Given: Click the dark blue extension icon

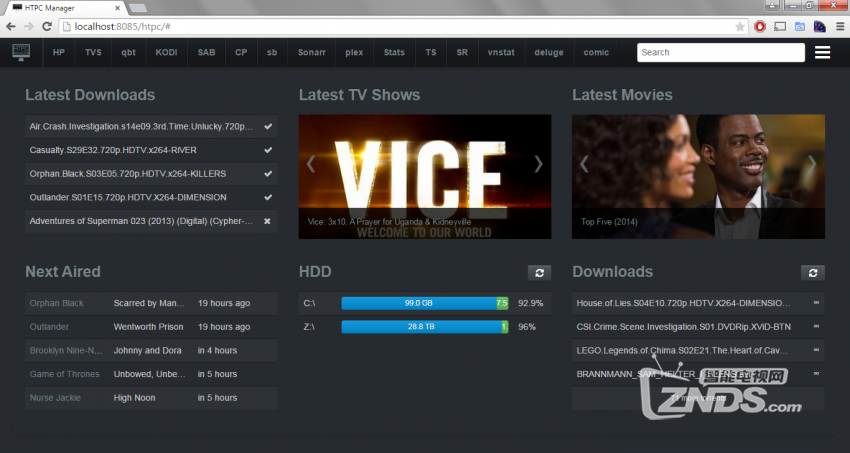Looking at the screenshot, I should 820,27.
